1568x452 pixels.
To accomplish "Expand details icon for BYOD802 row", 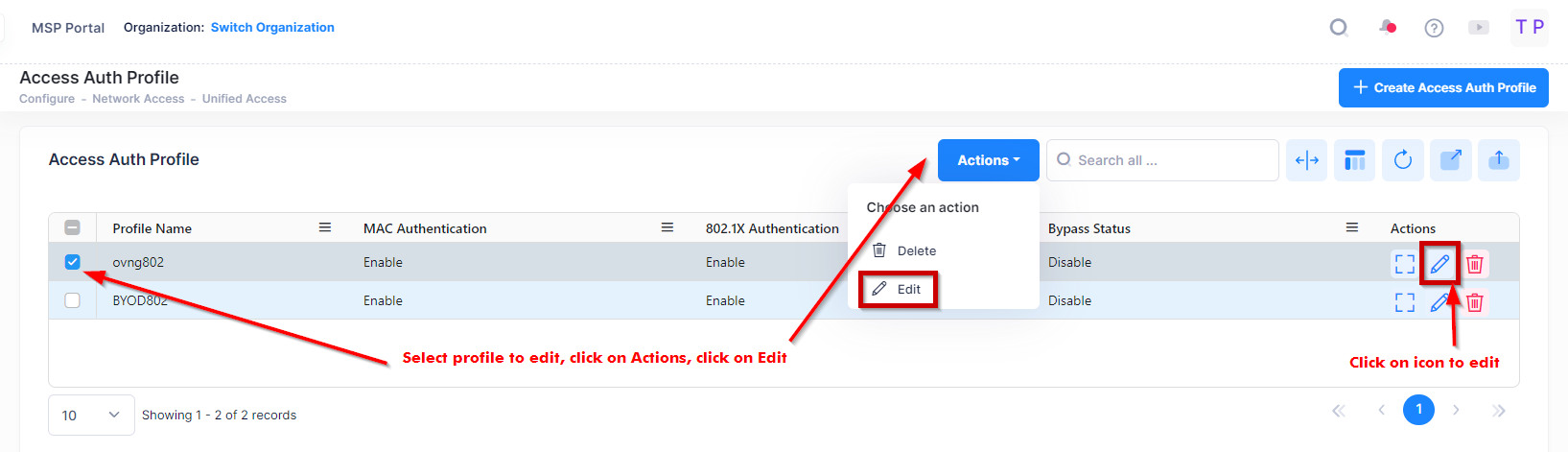I will [x=1405, y=302].
